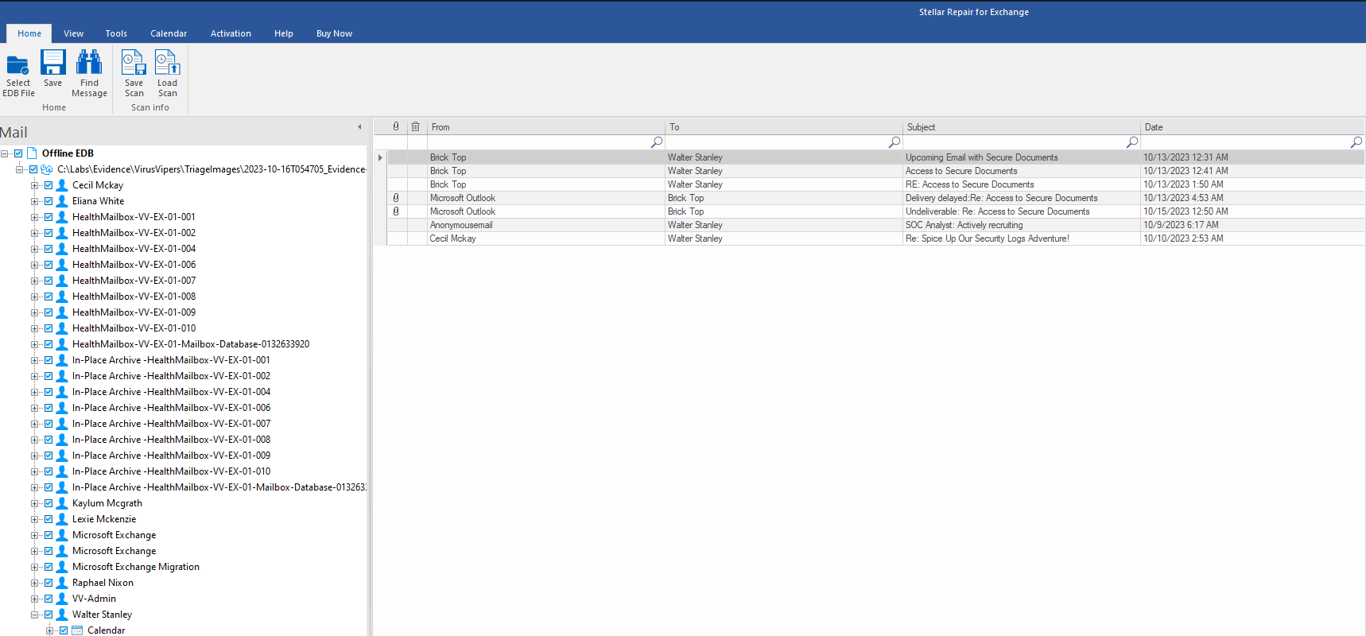Click the Save ribbon icon

point(53,62)
